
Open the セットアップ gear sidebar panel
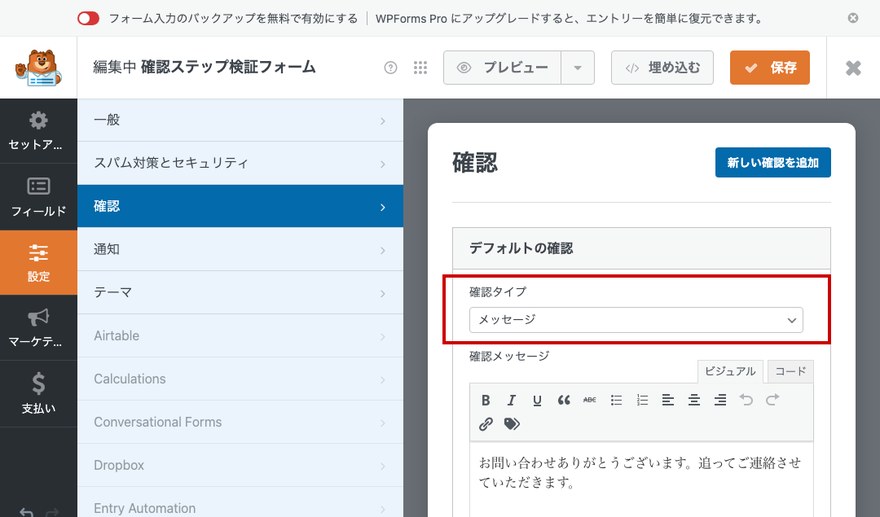click(38, 131)
